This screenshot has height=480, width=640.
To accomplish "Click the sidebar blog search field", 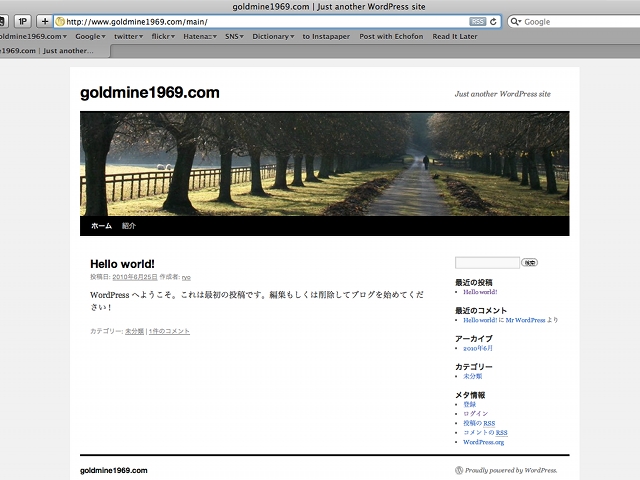I will pos(487,262).
